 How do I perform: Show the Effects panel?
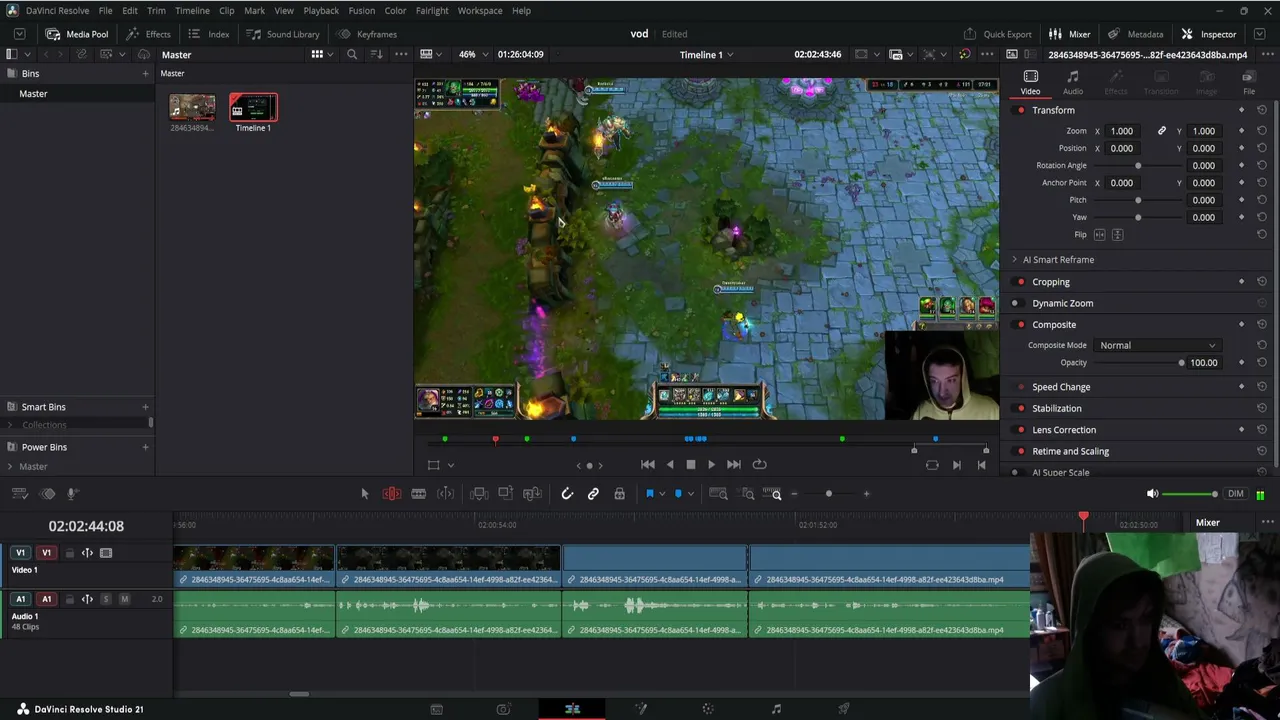click(148, 34)
